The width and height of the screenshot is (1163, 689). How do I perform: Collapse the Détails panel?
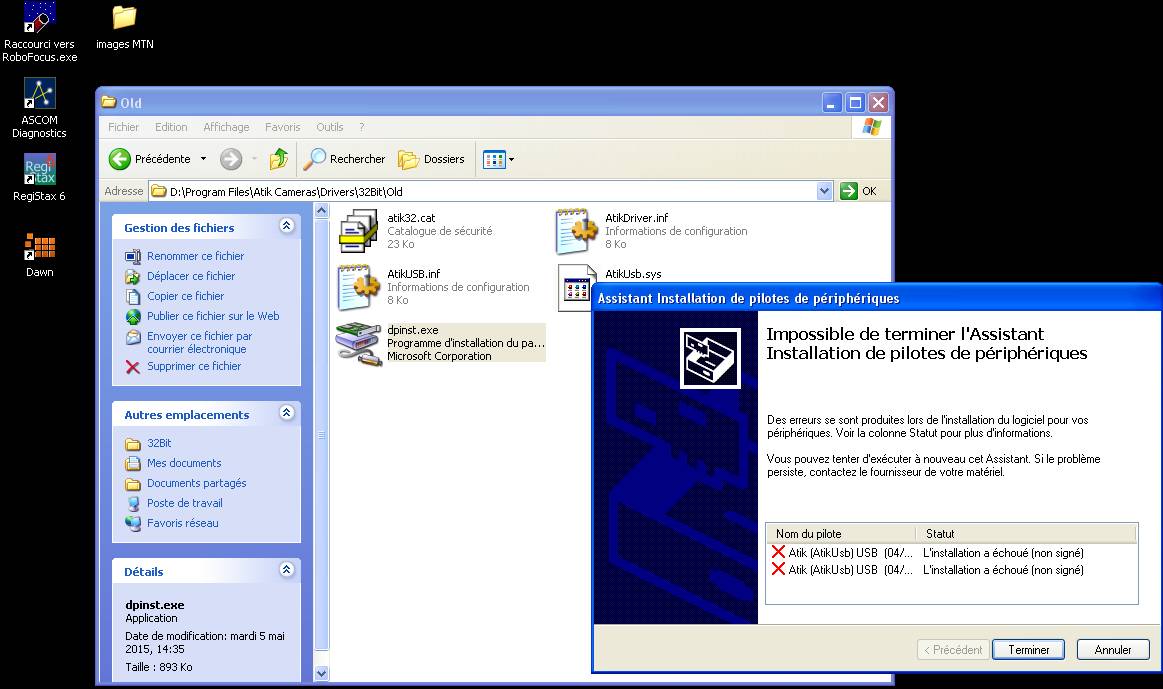pos(287,570)
